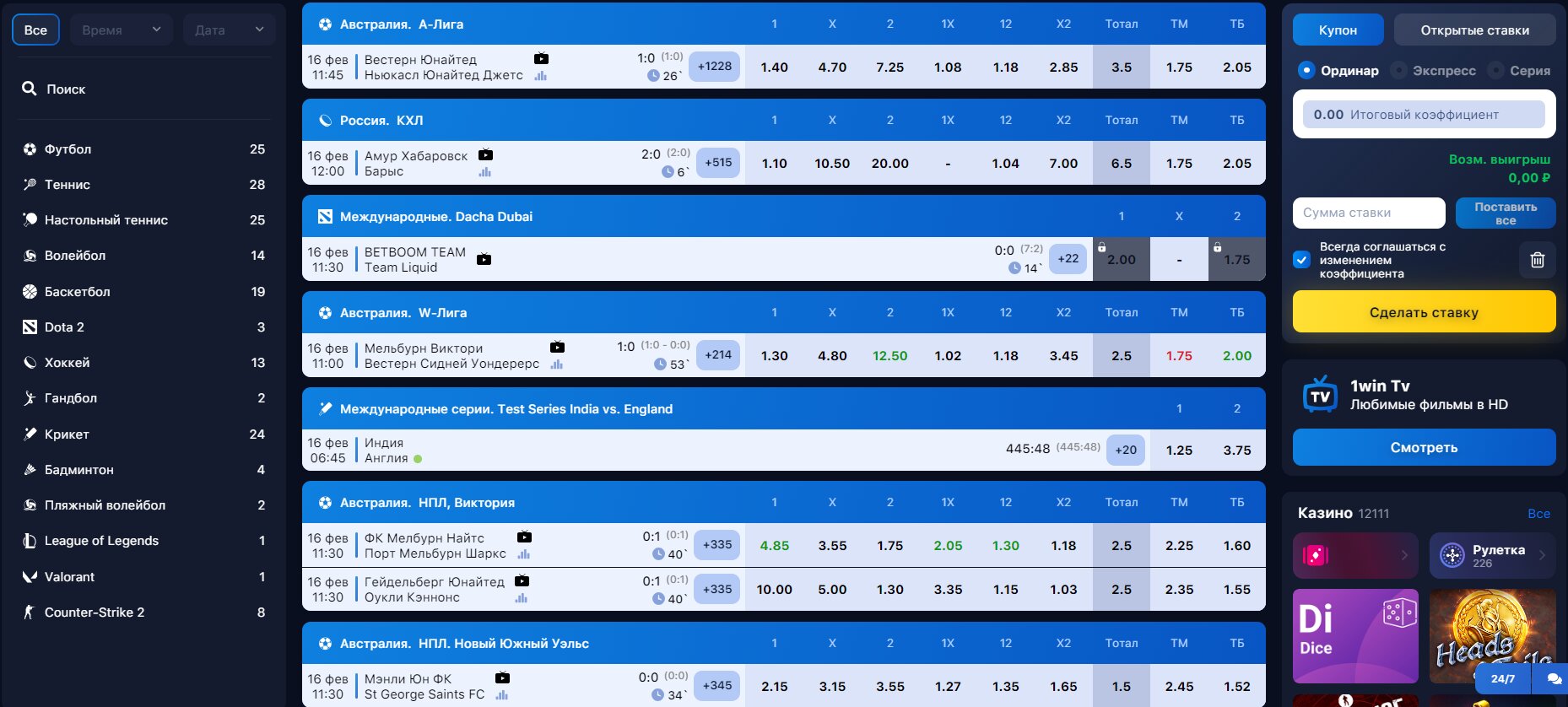Open live video for the Amur Khabarovsk match

(485, 155)
